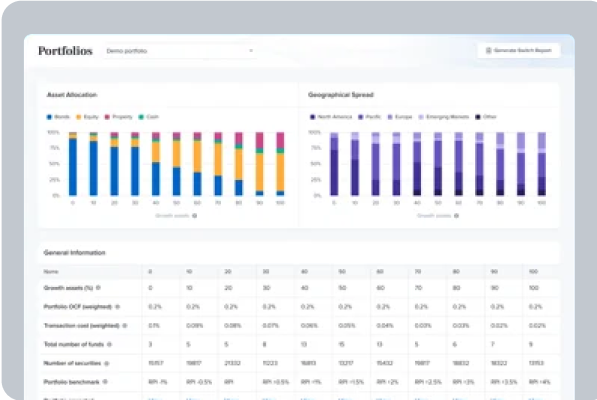Click the Portfolio OCF (weighted) row label

click(x=78, y=307)
